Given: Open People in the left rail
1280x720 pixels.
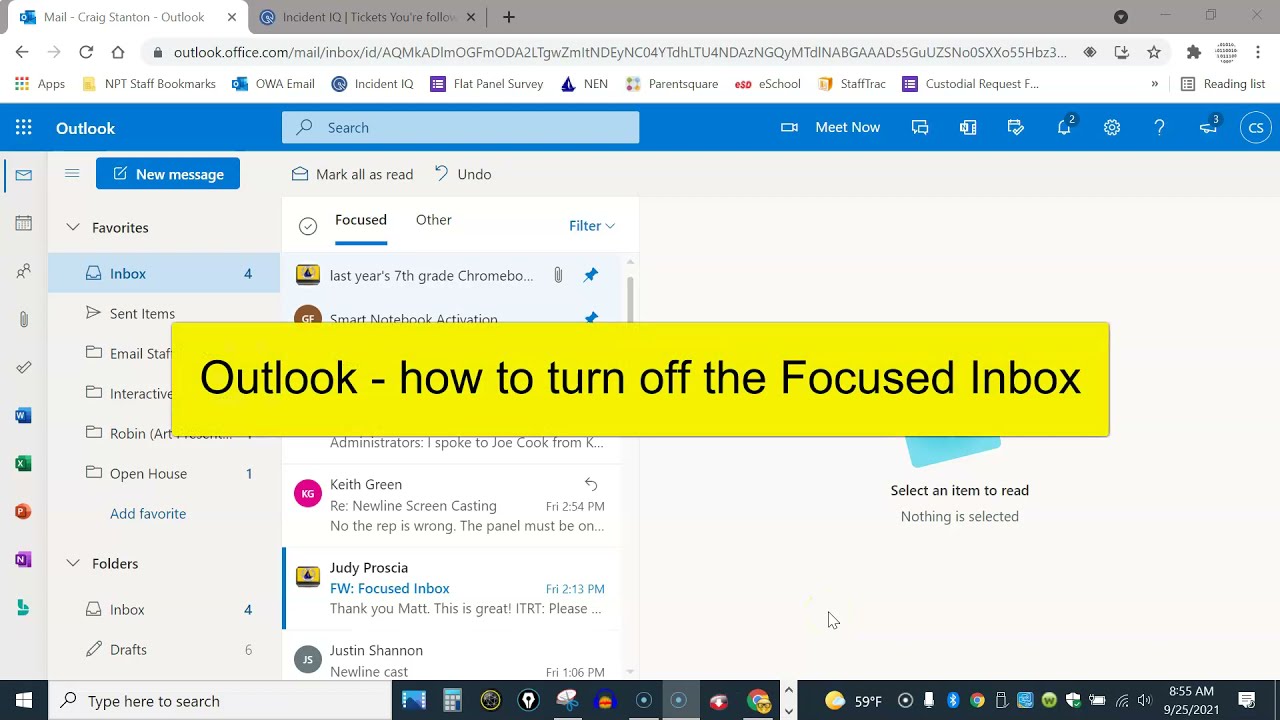Looking at the screenshot, I should pyautogui.click(x=24, y=271).
